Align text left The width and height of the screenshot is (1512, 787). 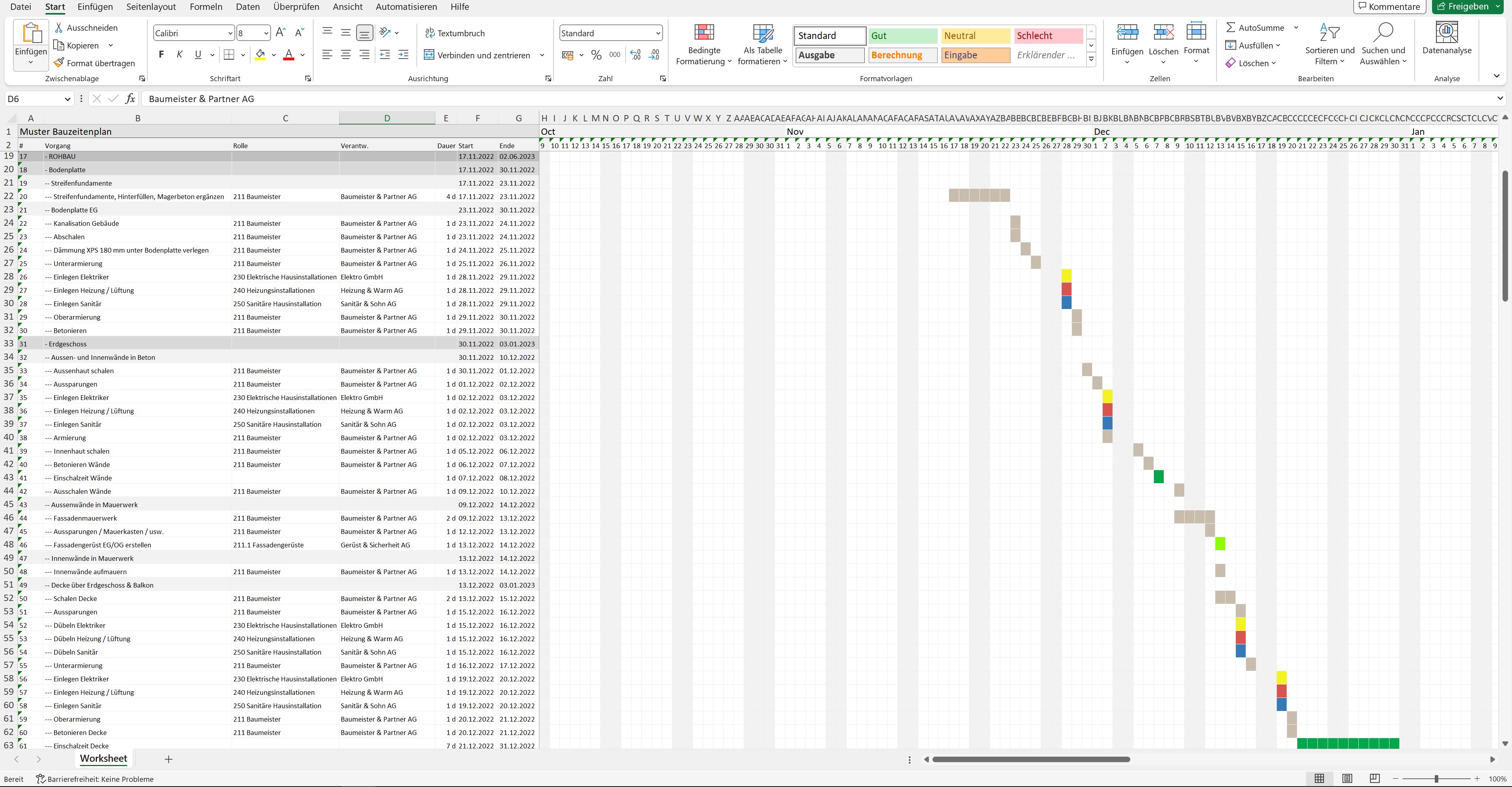(x=327, y=55)
